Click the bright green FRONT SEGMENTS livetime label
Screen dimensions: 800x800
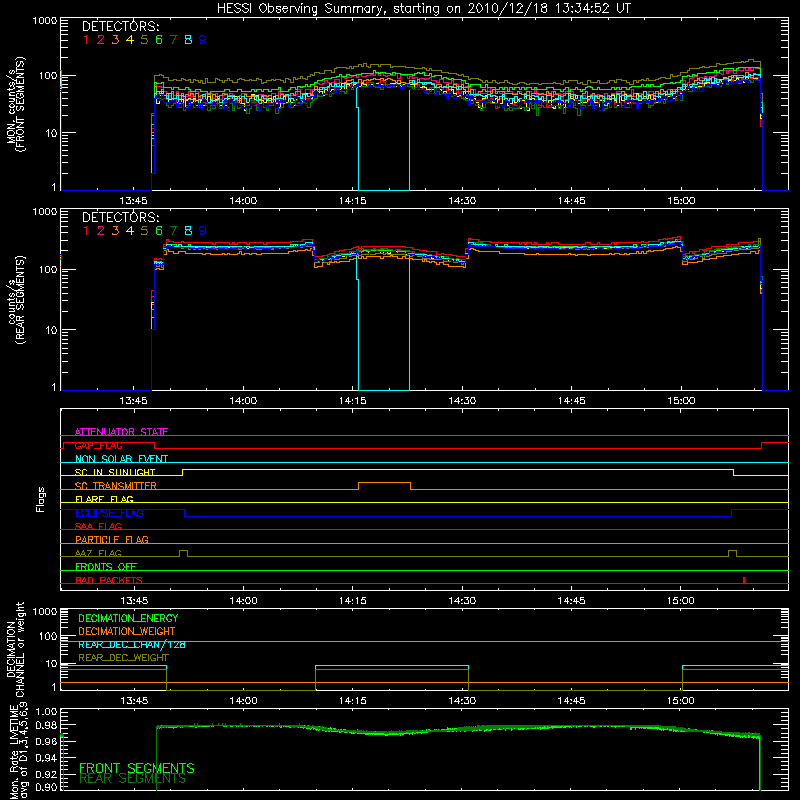pos(137,768)
